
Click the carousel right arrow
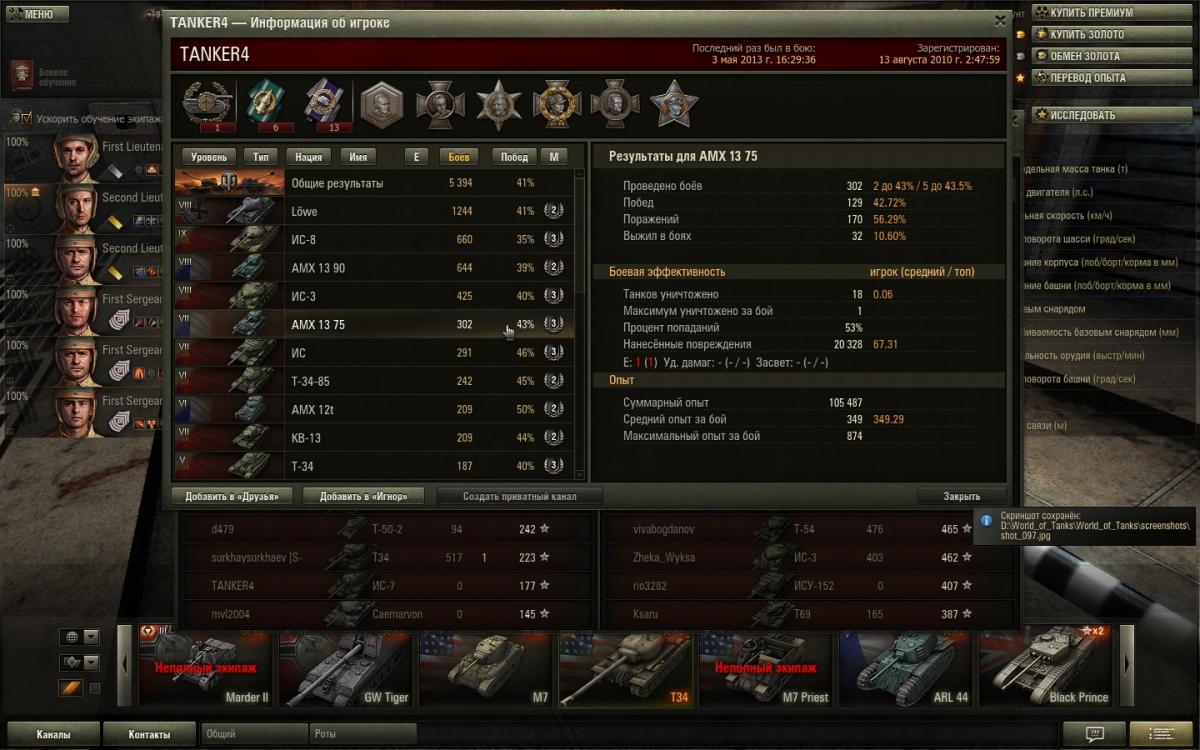click(1127, 665)
